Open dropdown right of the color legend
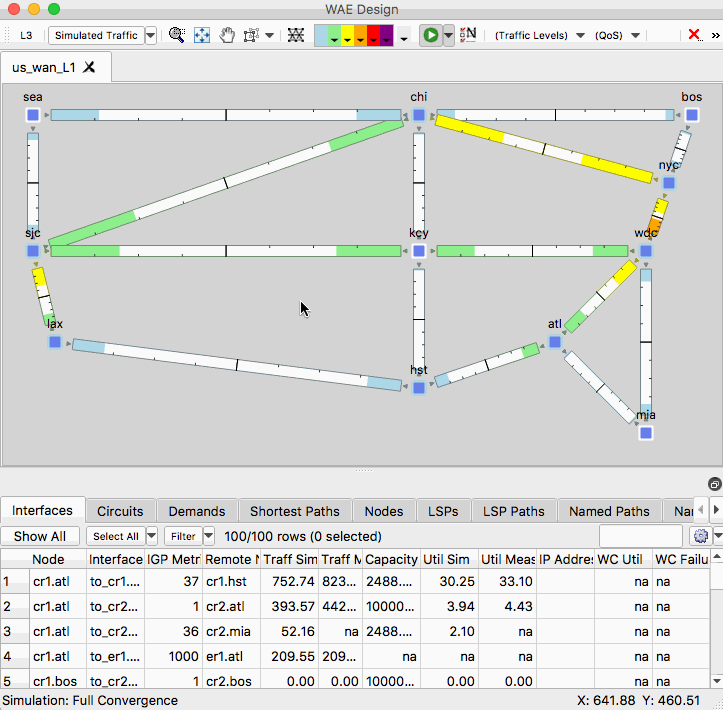This screenshot has width=723, height=710. (x=404, y=39)
